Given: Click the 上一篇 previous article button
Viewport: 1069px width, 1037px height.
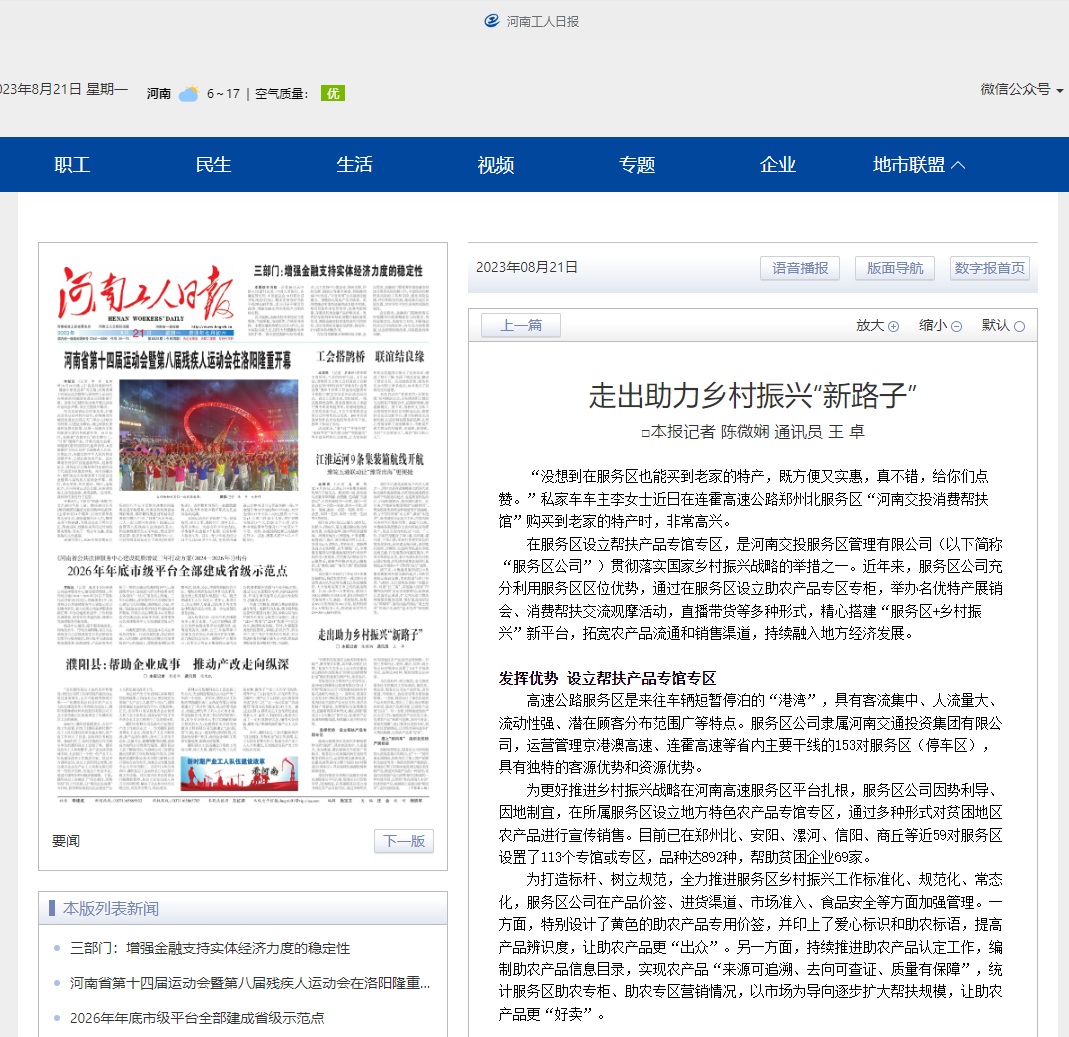Looking at the screenshot, I should (519, 325).
